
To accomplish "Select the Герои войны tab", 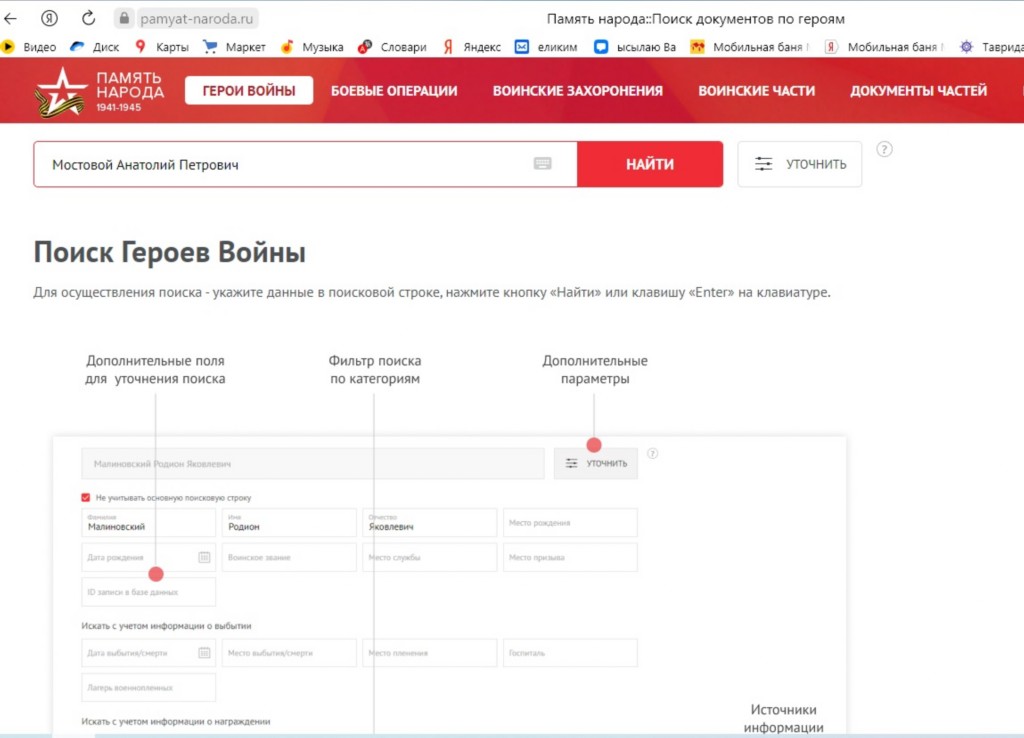I will pos(249,91).
